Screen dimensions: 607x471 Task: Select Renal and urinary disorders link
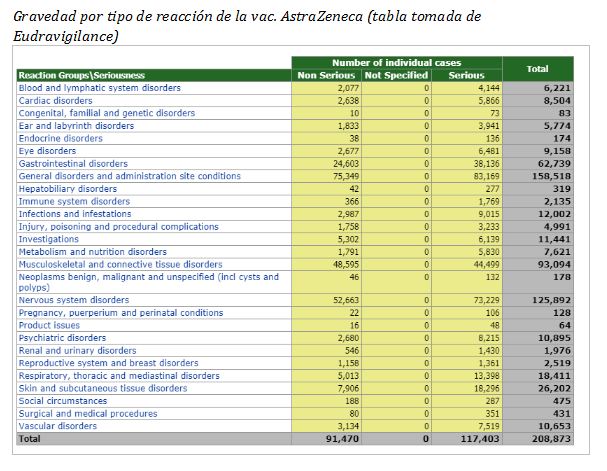pos(77,351)
